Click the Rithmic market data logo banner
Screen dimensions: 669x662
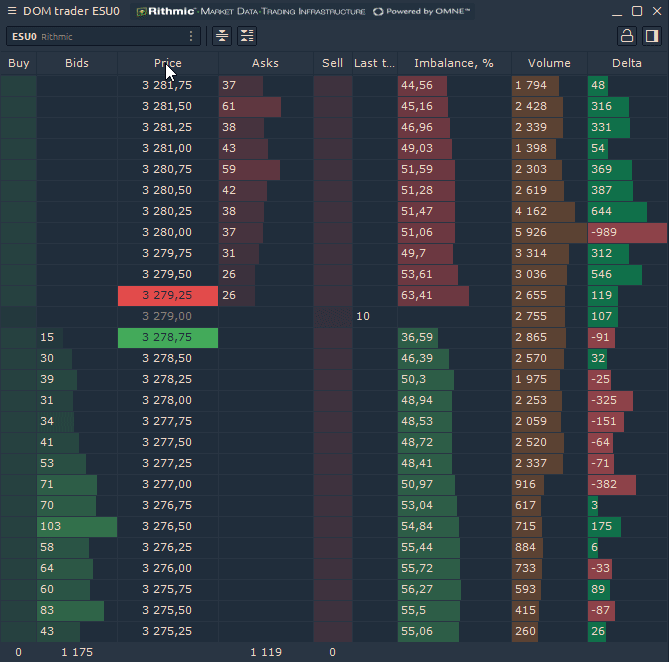[303, 12]
